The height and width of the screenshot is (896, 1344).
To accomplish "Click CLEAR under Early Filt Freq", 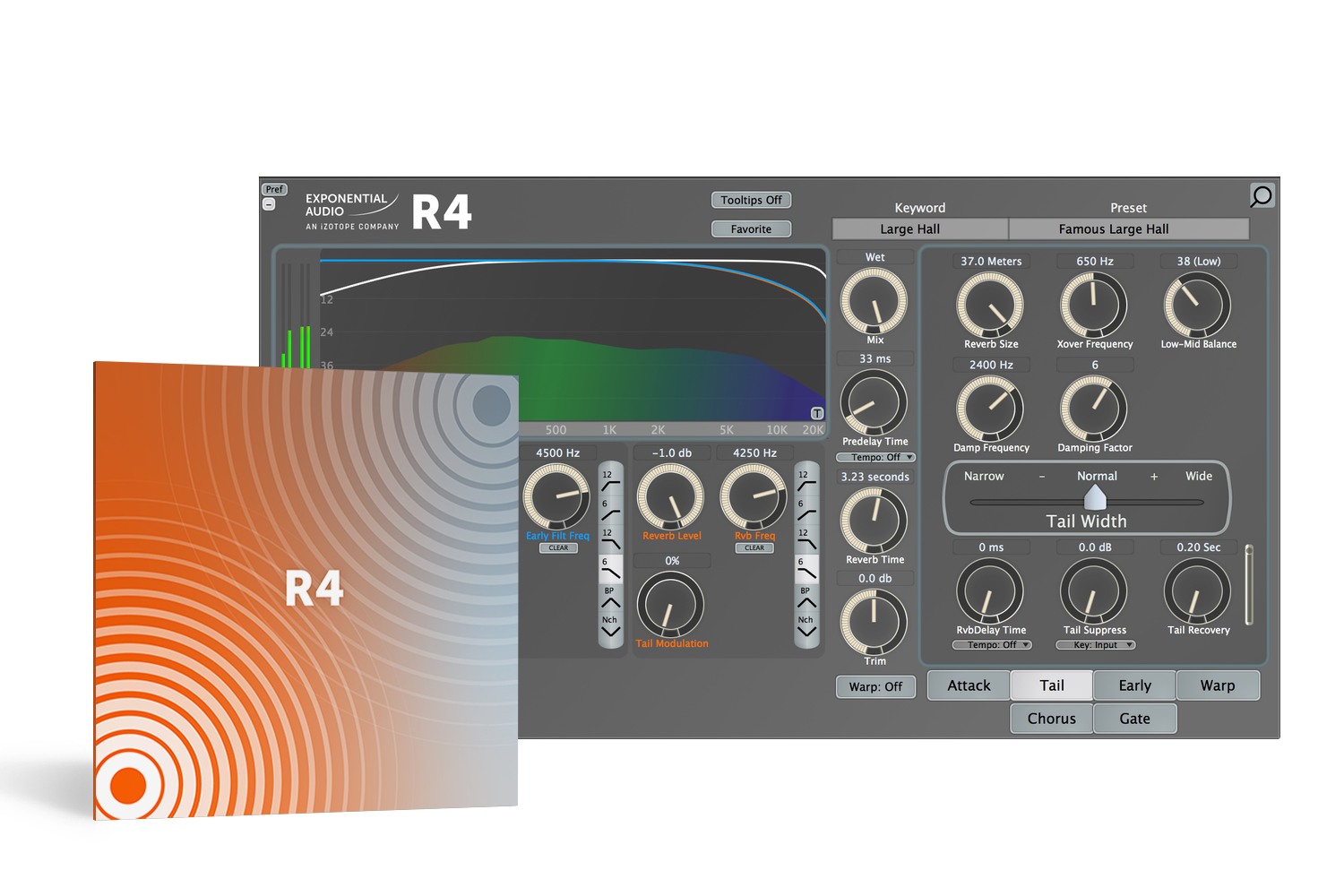I will pyautogui.click(x=558, y=547).
